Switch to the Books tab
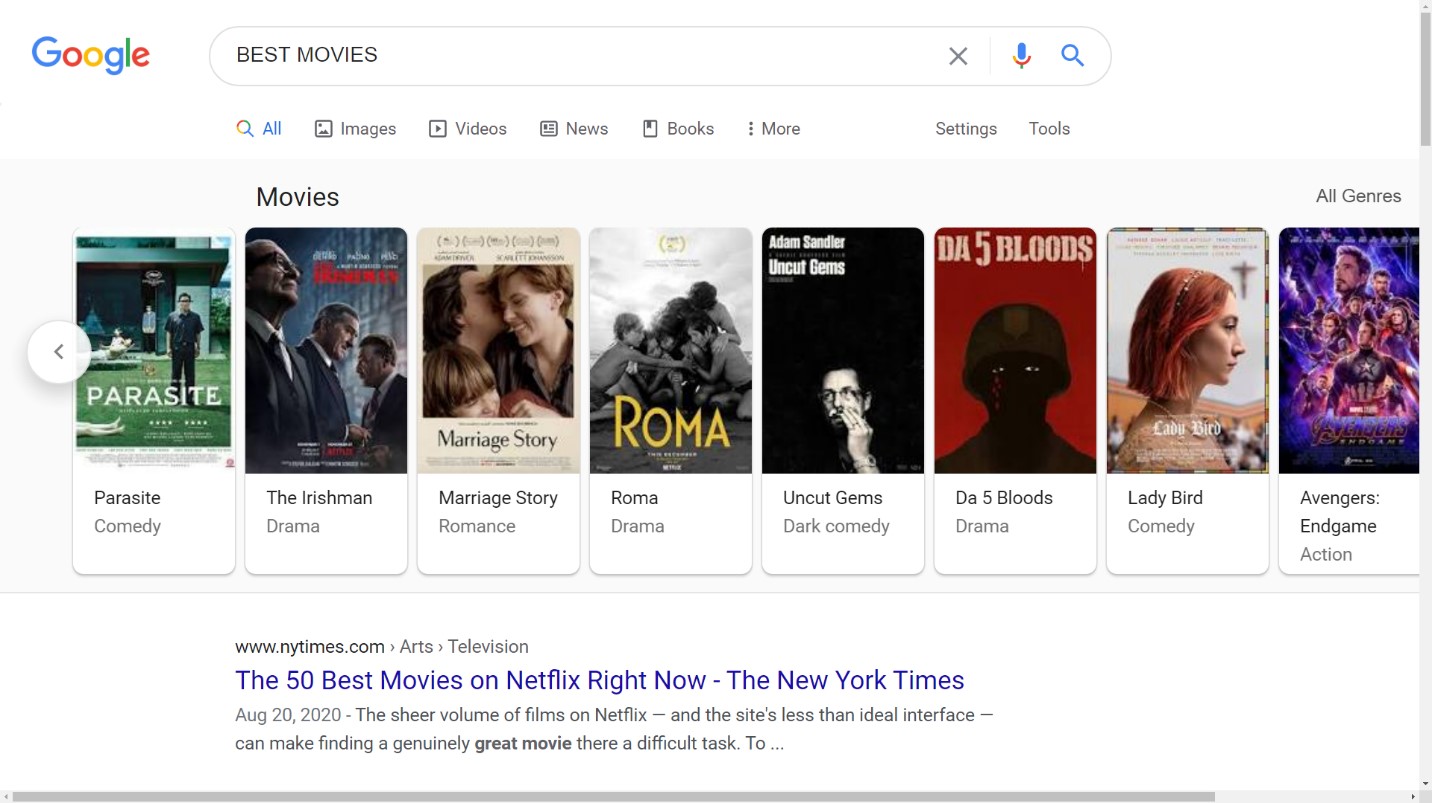1432x803 pixels. (678, 129)
